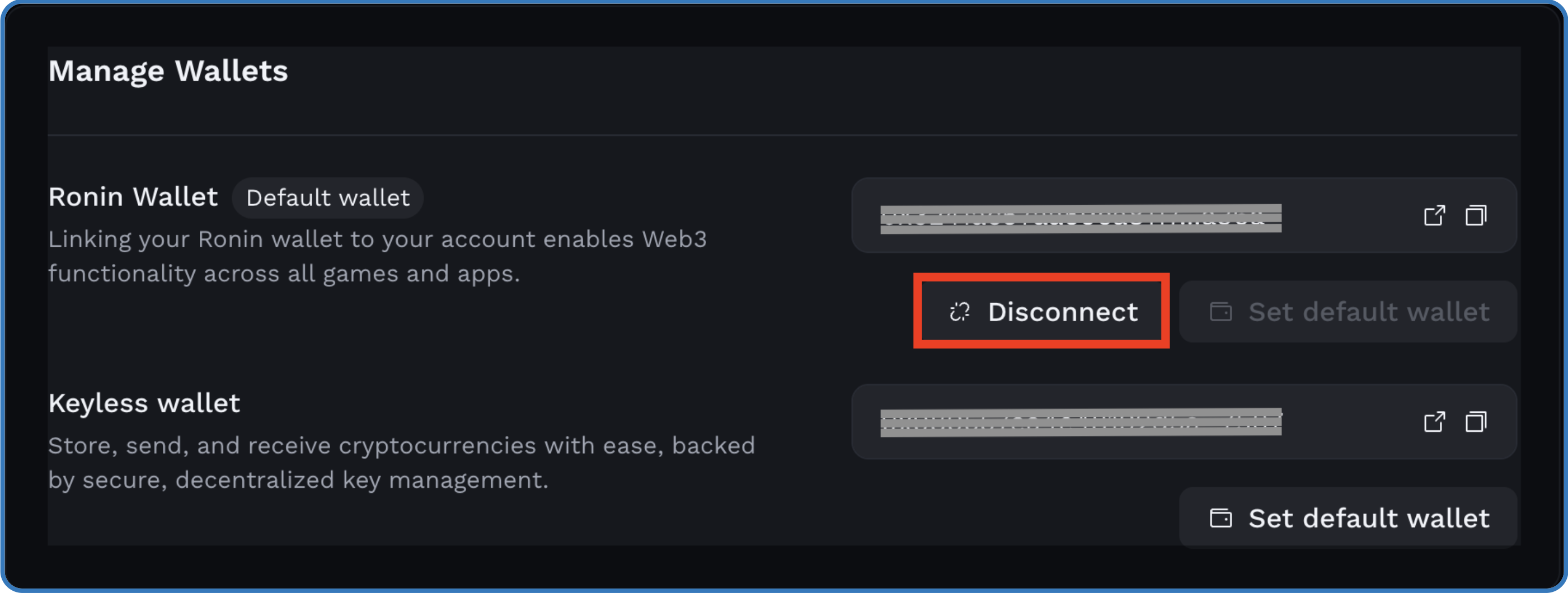
Task: Click wallet icon in Keyless Set default button
Action: point(1220,518)
